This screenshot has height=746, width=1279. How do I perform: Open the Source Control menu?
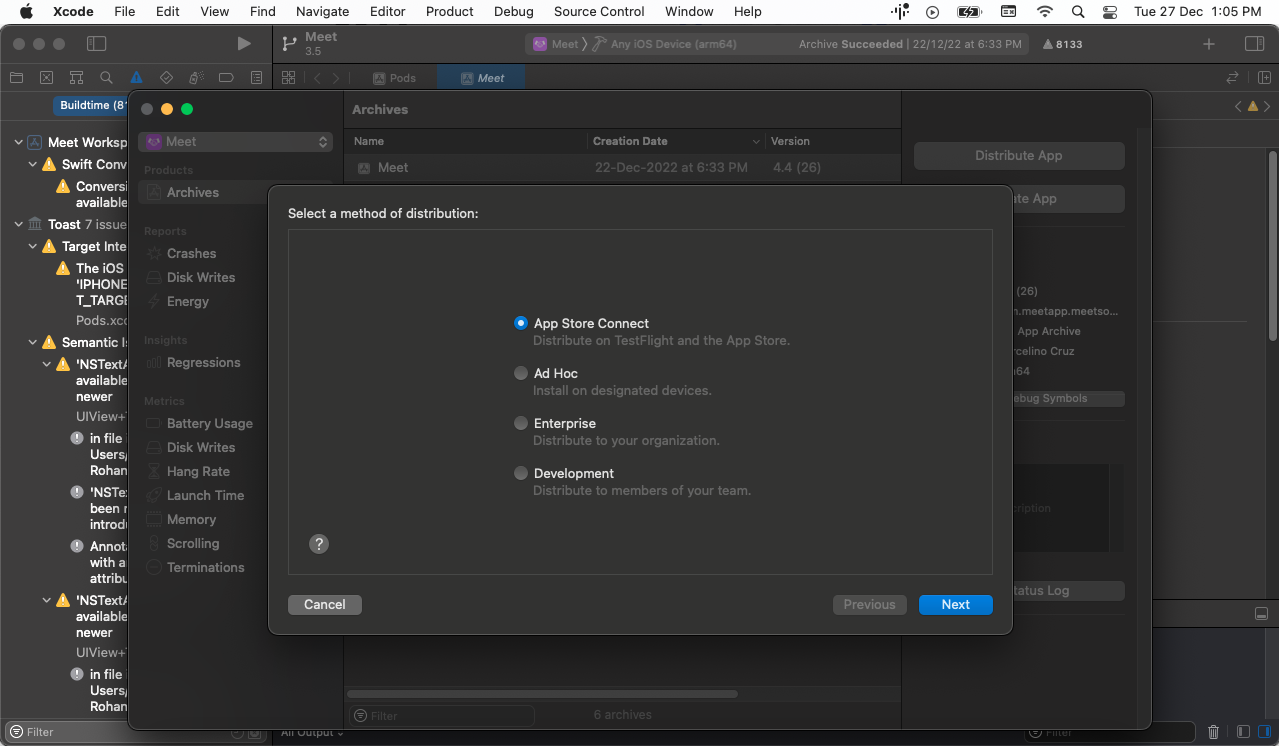pyautogui.click(x=599, y=12)
